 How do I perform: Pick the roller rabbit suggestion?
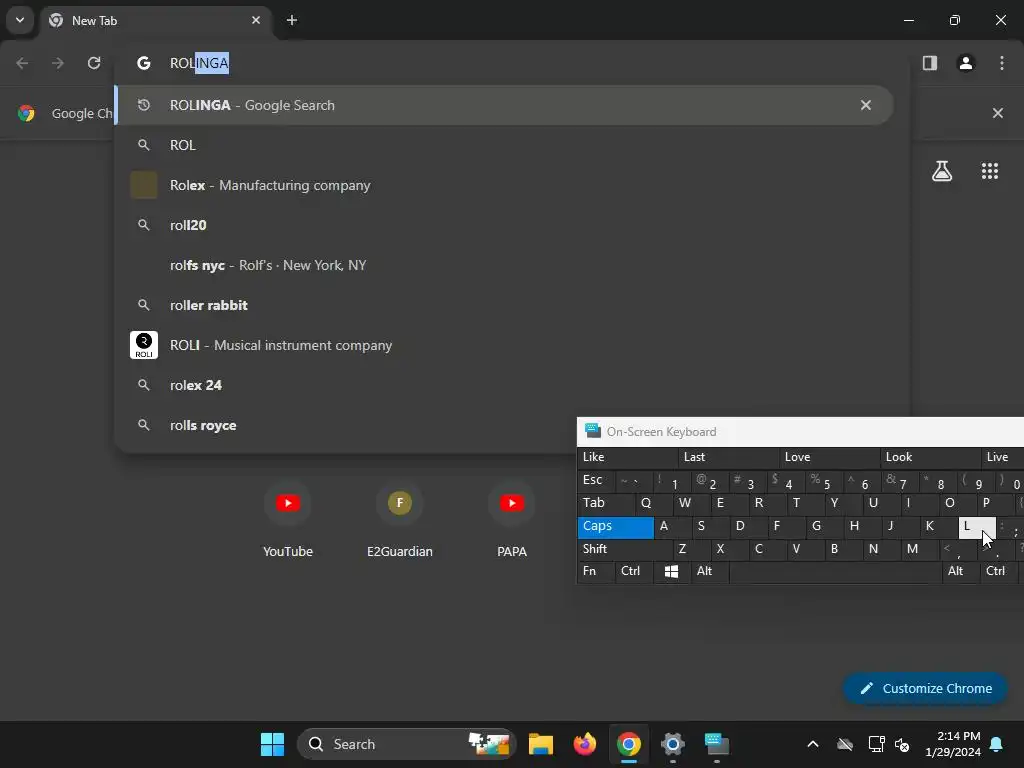coord(504,305)
